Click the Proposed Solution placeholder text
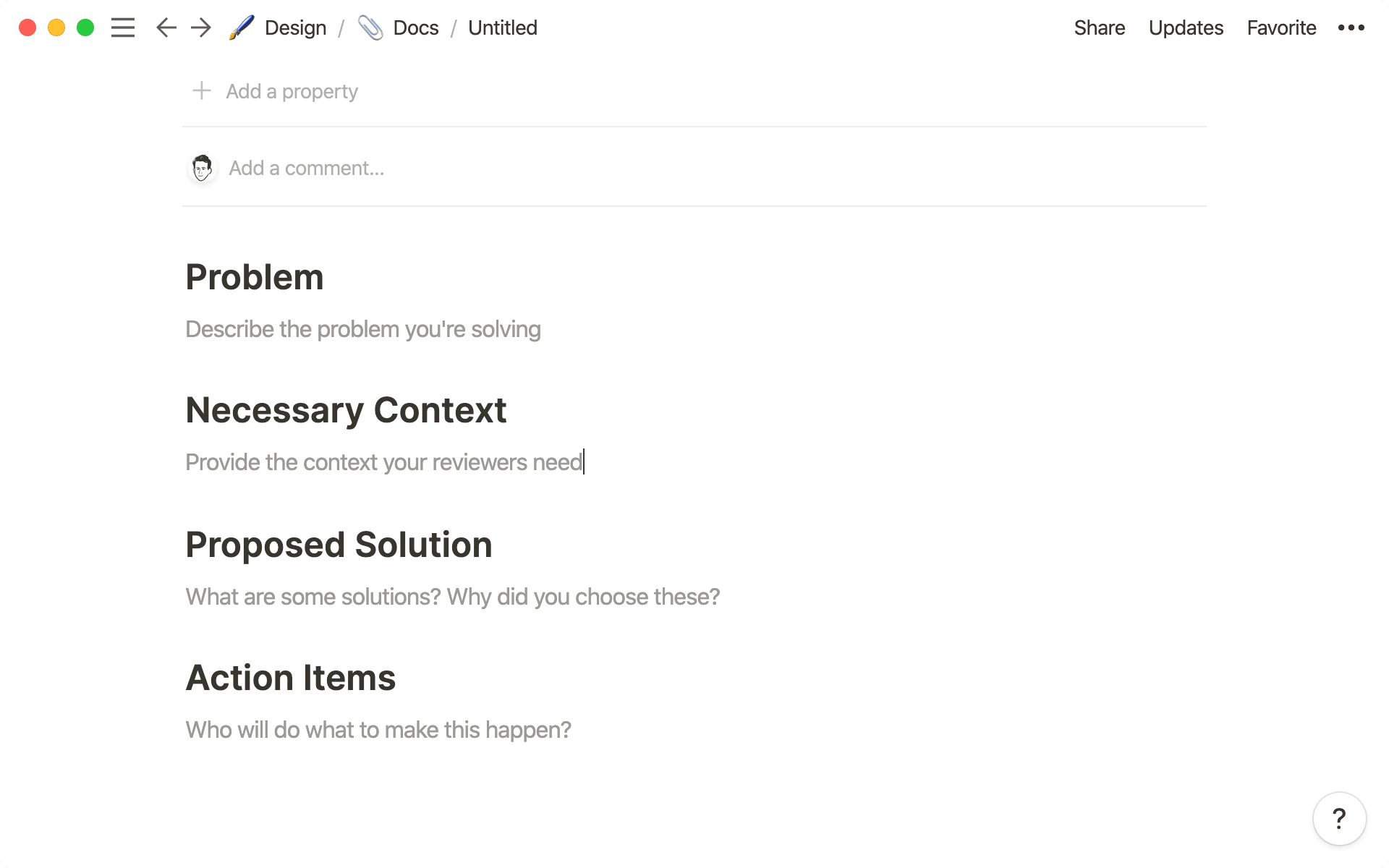Image resolution: width=1389 pixels, height=868 pixels. pyautogui.click(x=452, y=596)
